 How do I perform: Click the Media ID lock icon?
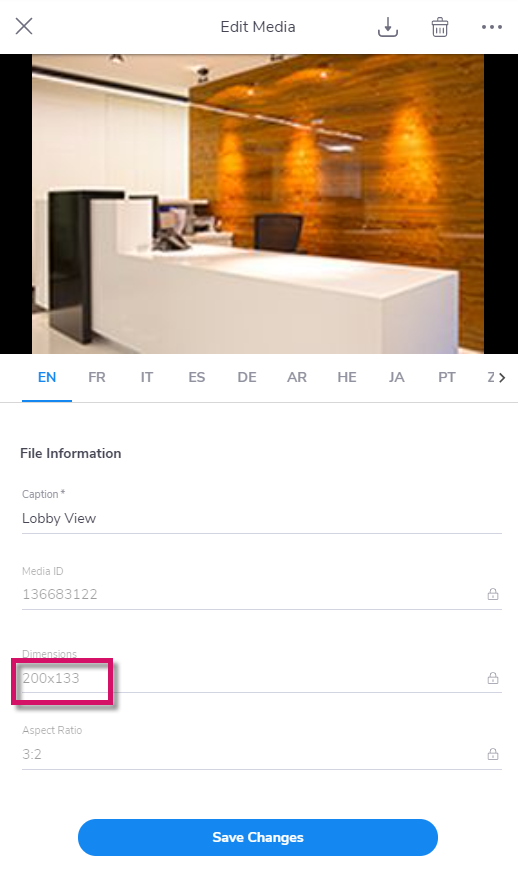(x=492, y=594)
